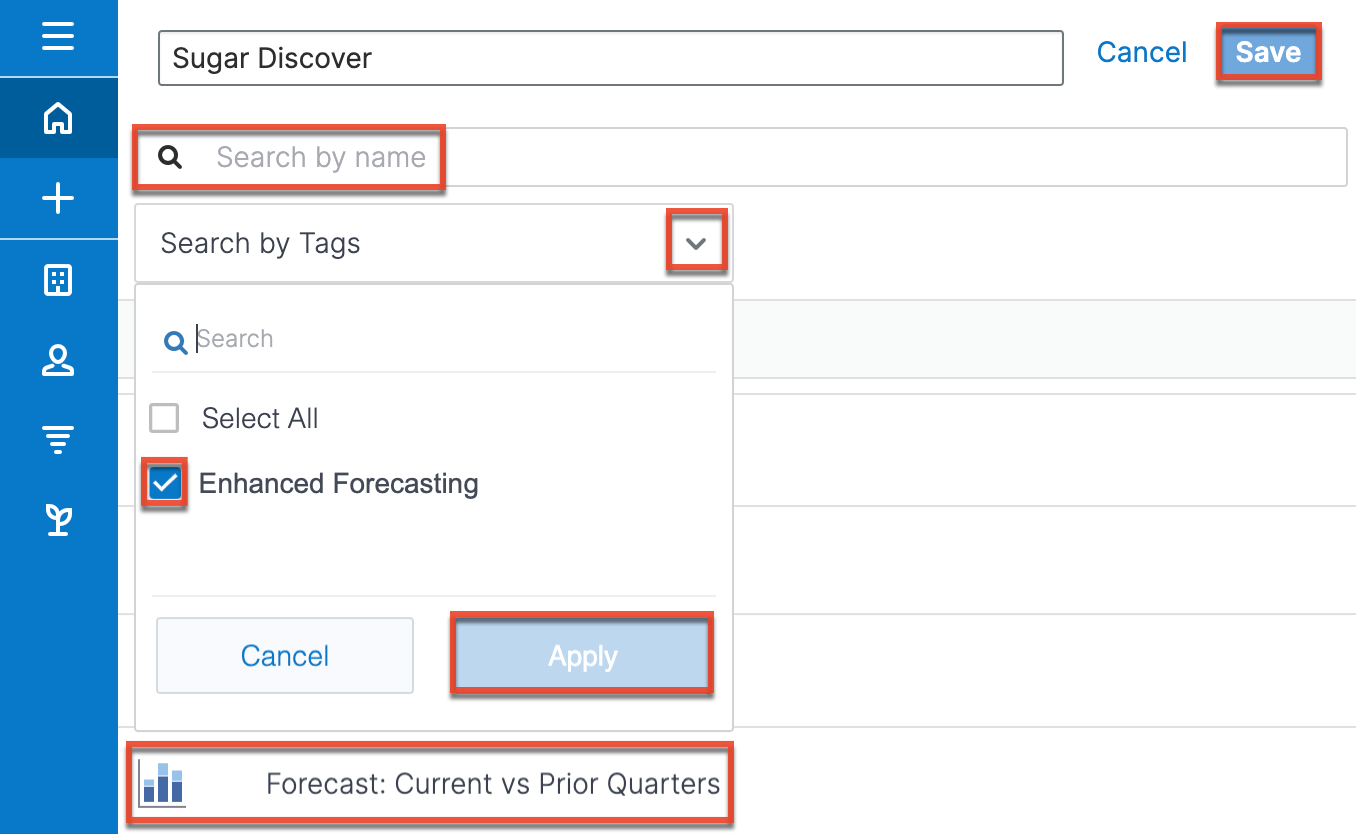Click the bar chart icon for Forecast report
Viewport: 1364px width, 834px height.
coord(161,784)
